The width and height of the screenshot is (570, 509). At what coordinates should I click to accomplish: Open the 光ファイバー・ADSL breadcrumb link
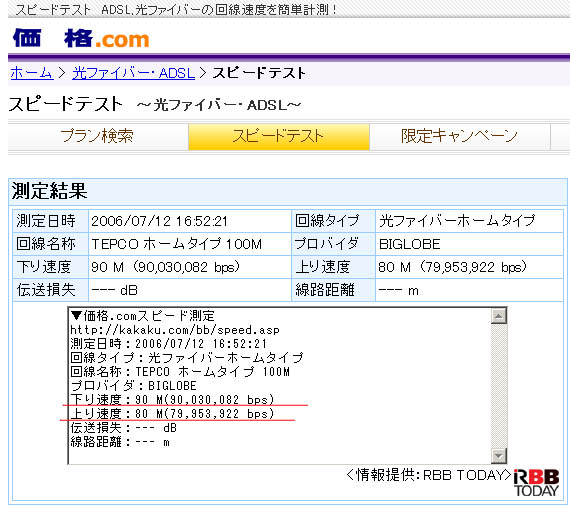133,73
